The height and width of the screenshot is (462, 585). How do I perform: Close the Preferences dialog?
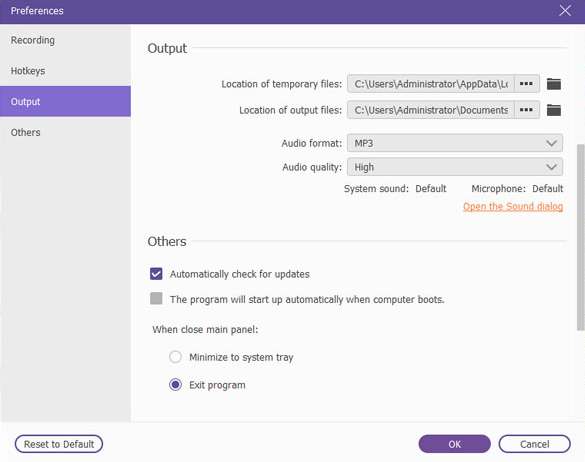[565, 10]
